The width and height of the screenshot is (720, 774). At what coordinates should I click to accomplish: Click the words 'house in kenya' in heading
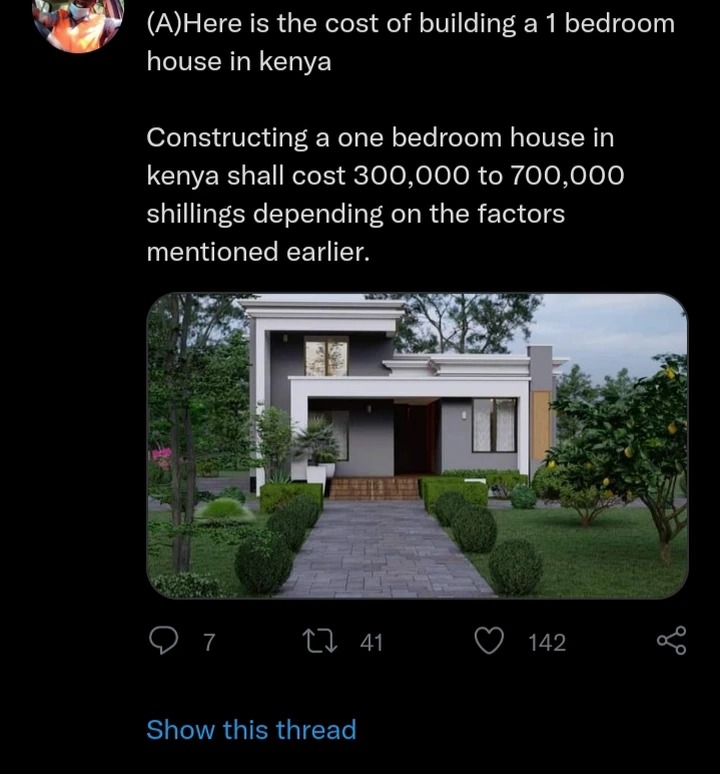click(x=239, y=62)
